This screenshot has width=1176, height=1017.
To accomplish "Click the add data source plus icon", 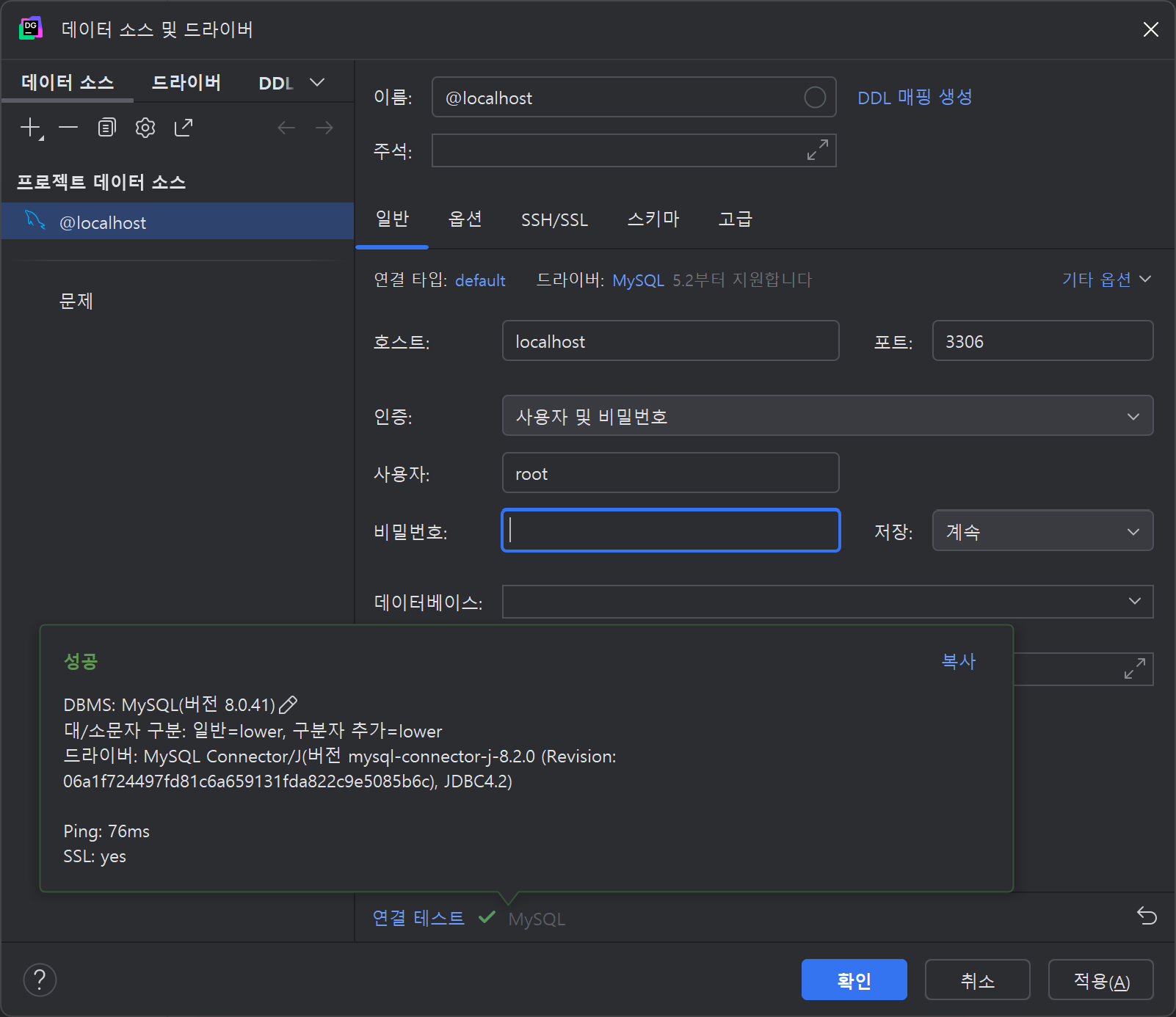I will pos(32,128).
